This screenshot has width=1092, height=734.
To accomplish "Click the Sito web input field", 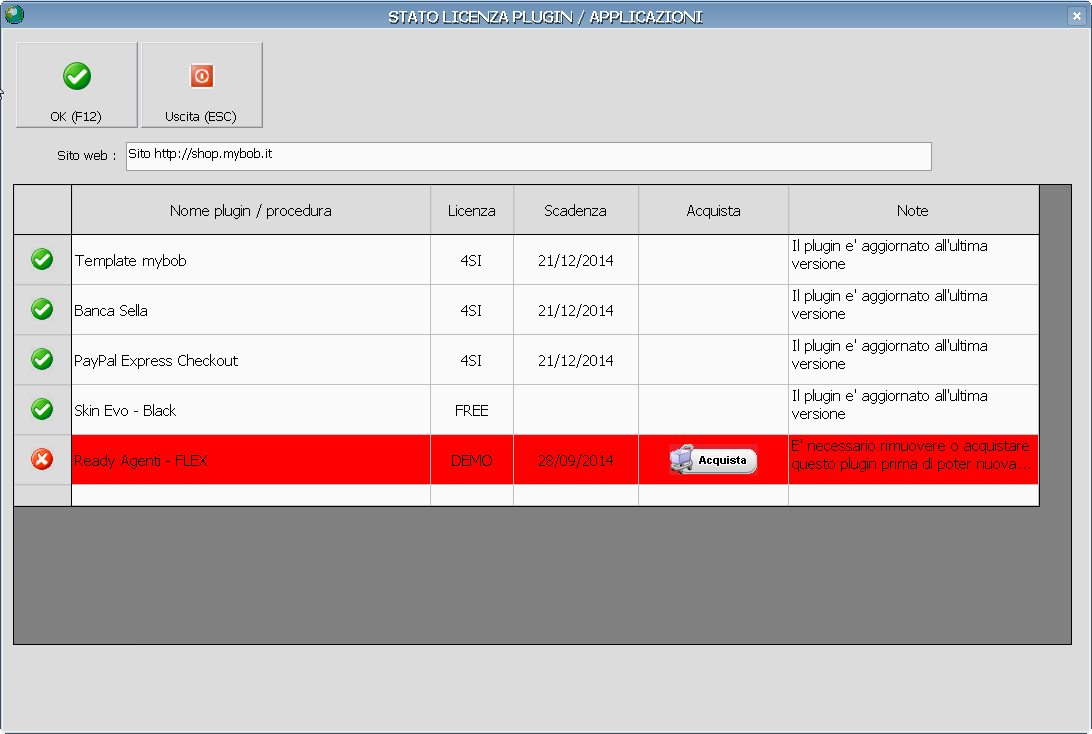I will (529, 156).
